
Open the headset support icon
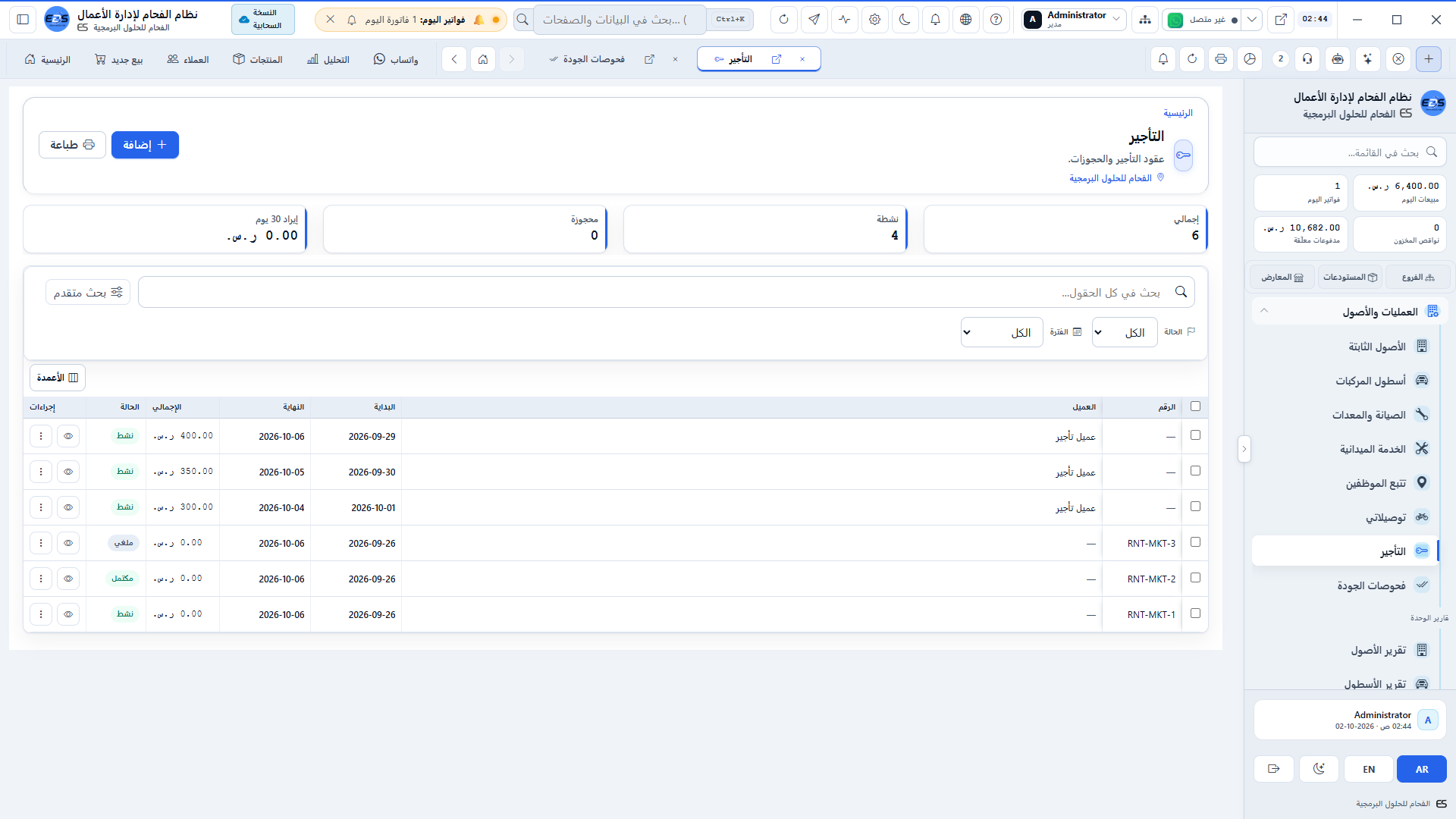coord(1308,59)
